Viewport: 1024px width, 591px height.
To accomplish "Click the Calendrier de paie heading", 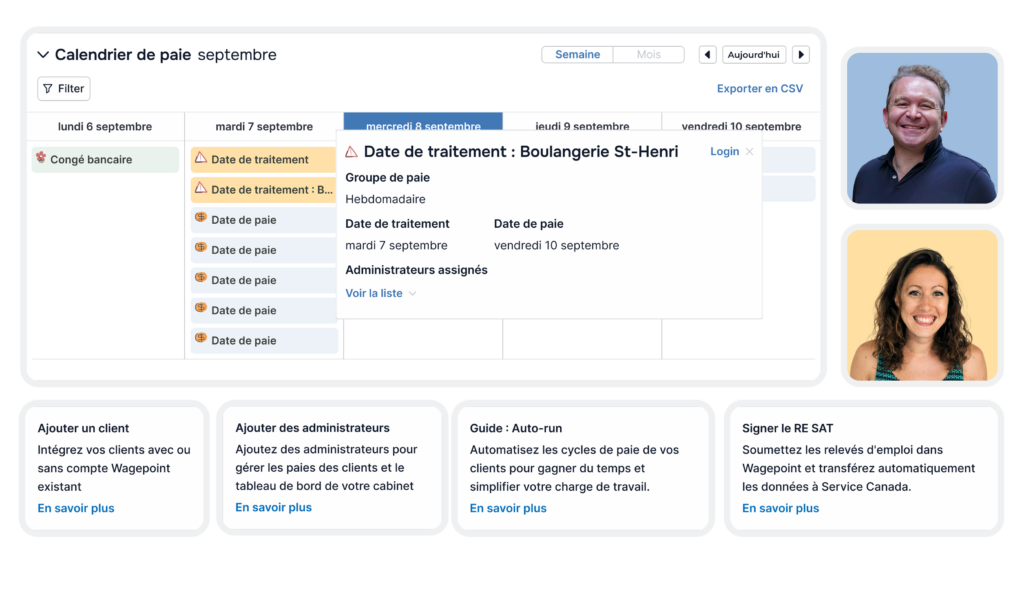I will [123, 55].
